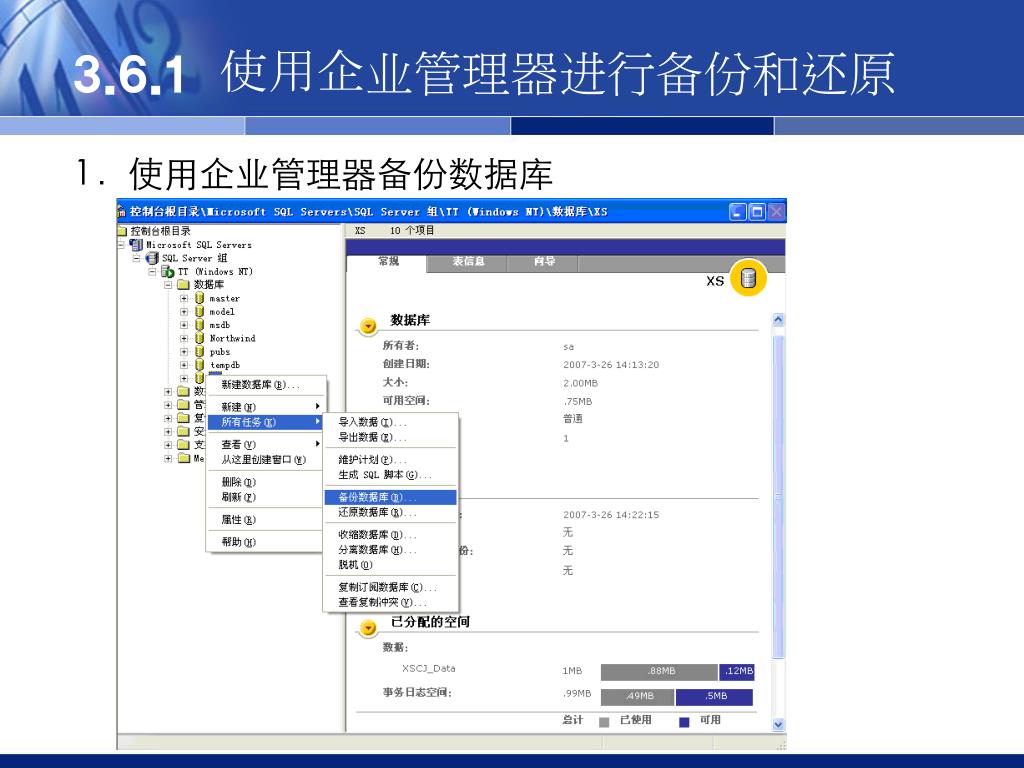Click the TT (Windows NT) server icon
Image resolution: width=1024 pixels, height=768 pixels.
[x=168, y=272]
